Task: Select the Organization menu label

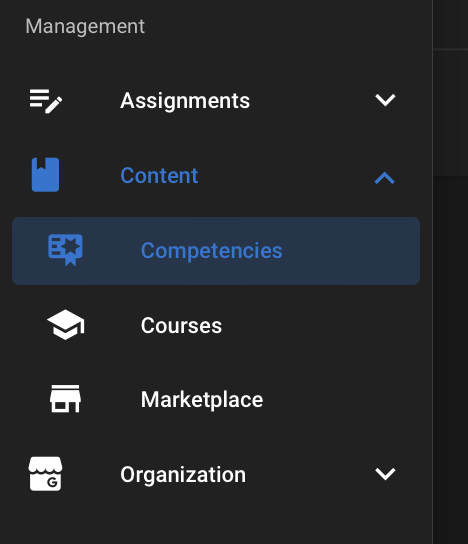Action: (x=183, y=475)
